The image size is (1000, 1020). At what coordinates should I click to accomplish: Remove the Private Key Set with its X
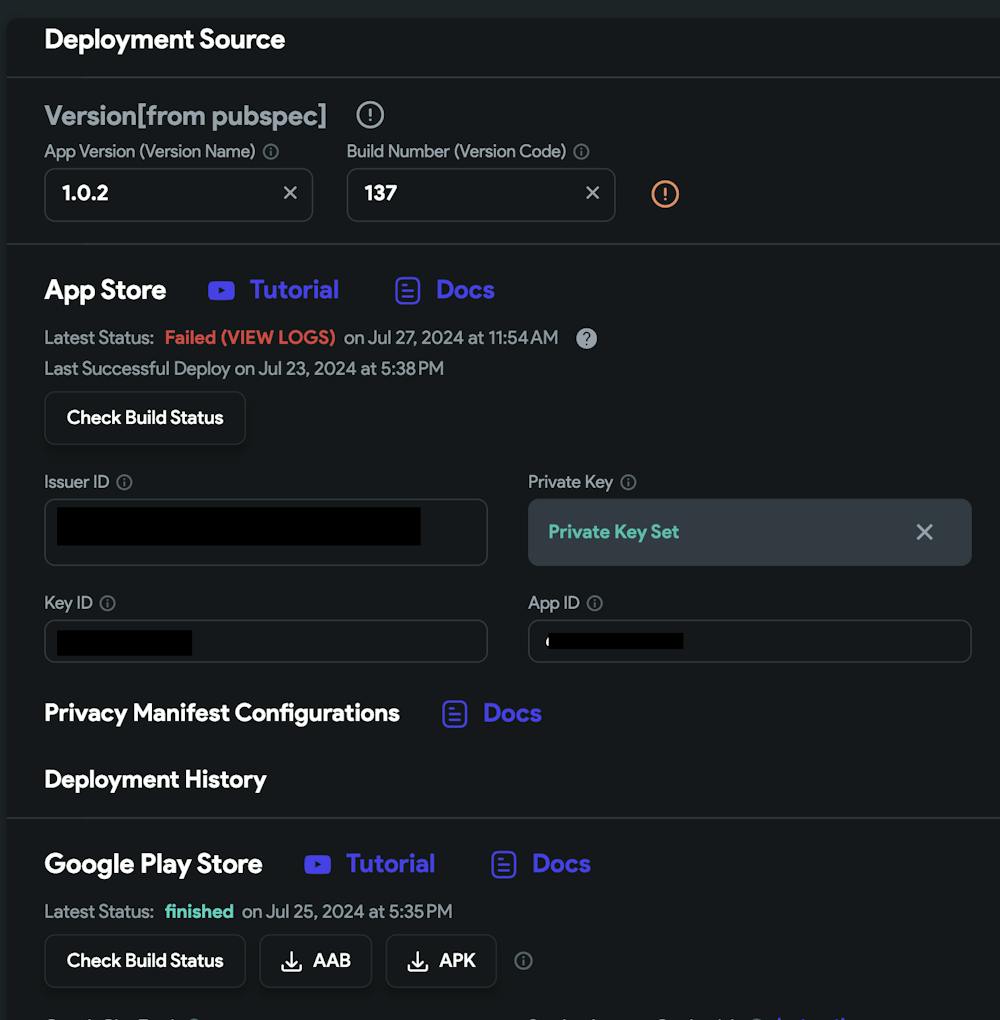pyautogui.click(x=924, y=532)
